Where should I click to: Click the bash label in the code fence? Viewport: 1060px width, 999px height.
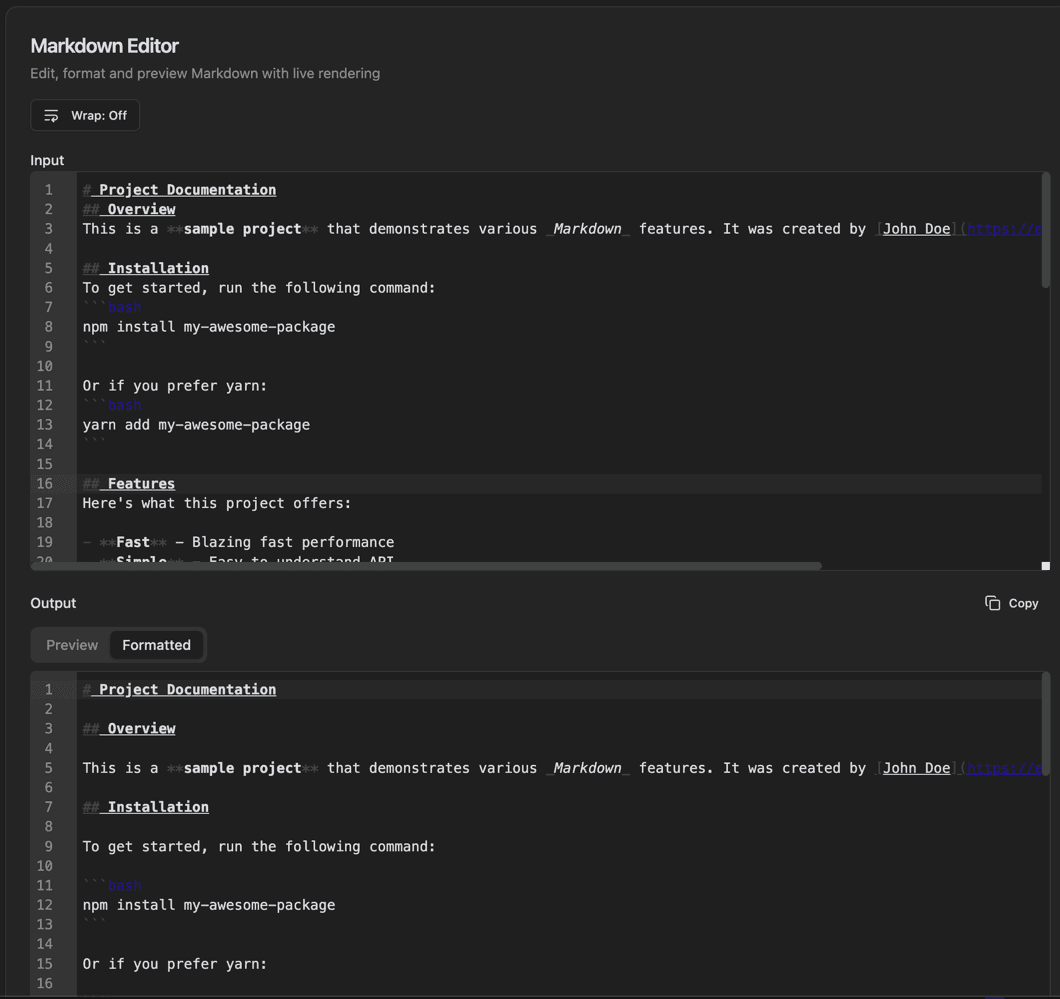click(x=124, y=307)
